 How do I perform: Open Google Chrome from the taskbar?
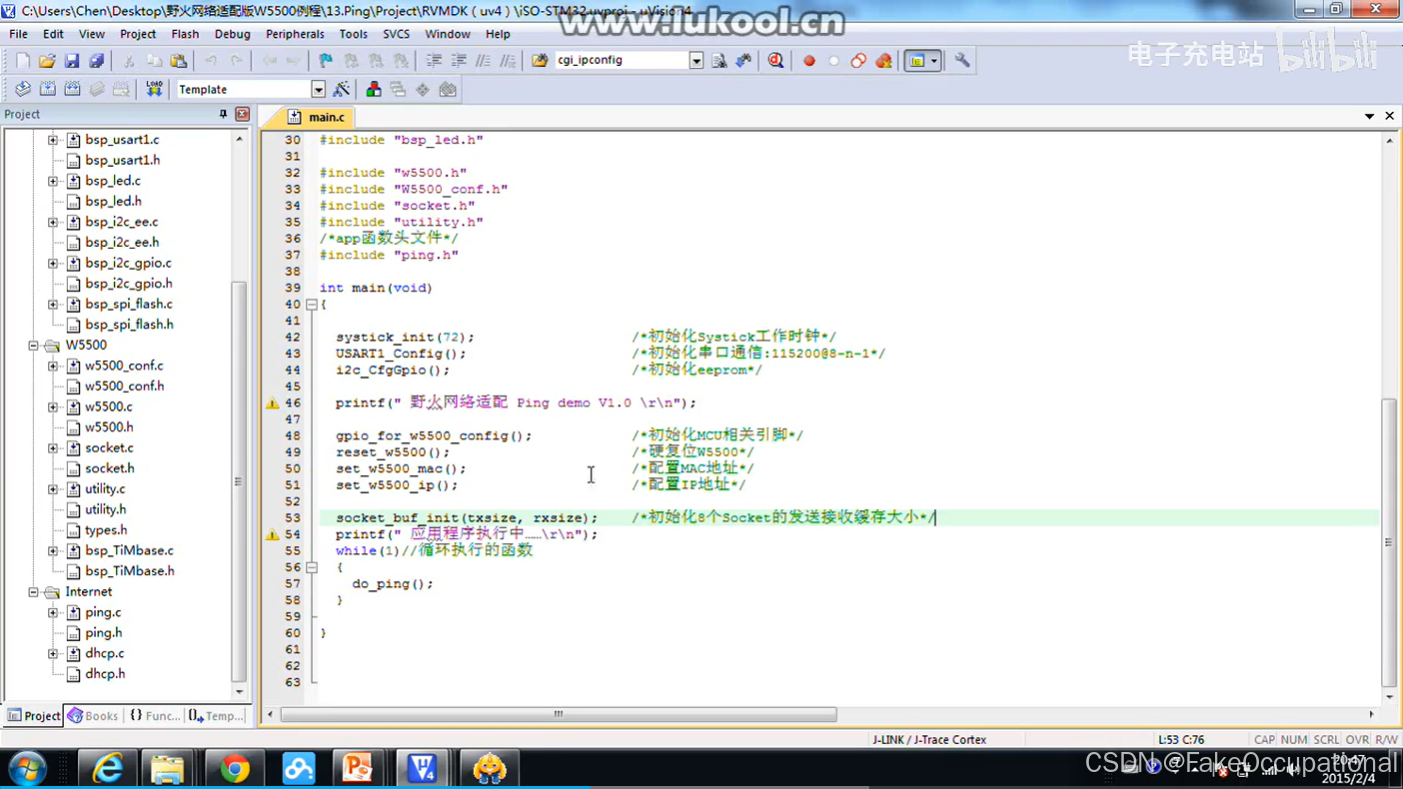pyautogui.click(x=235, y=768)
